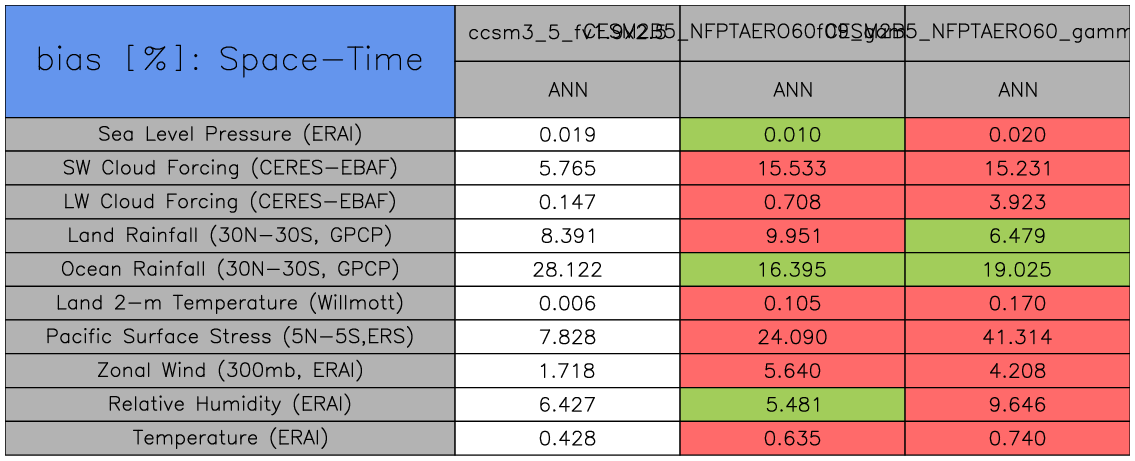Select the white cell with value 28.122
Screen dimensions: 1135x461
pyautogui.click(x=567, y=269)
